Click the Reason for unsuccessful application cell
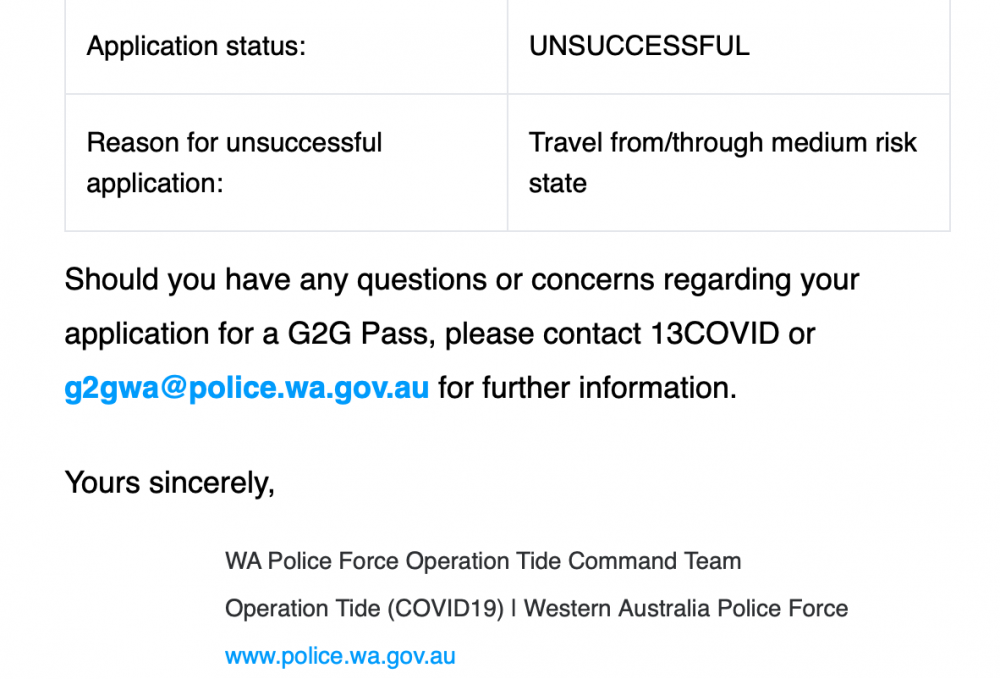 point(286,163)
